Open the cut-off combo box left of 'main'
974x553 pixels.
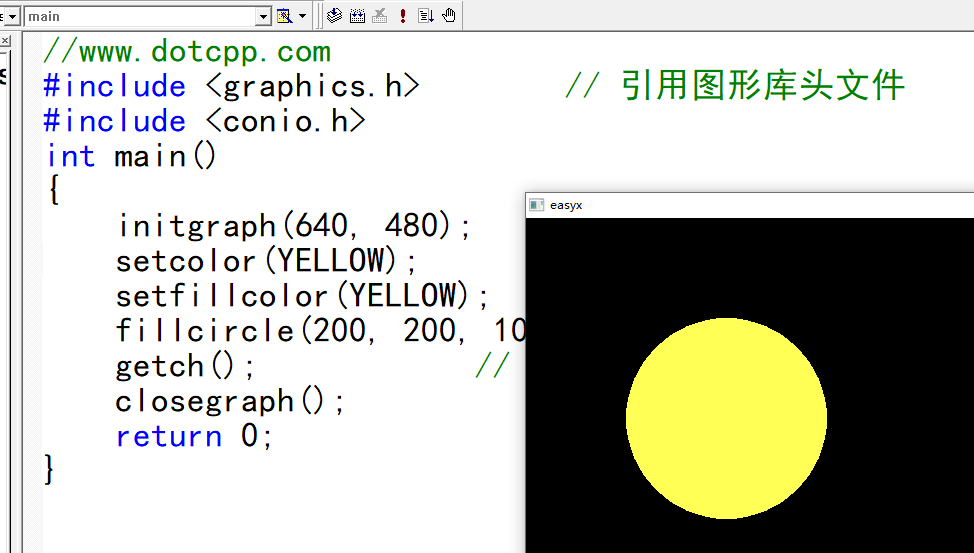(x=11, y=17)
